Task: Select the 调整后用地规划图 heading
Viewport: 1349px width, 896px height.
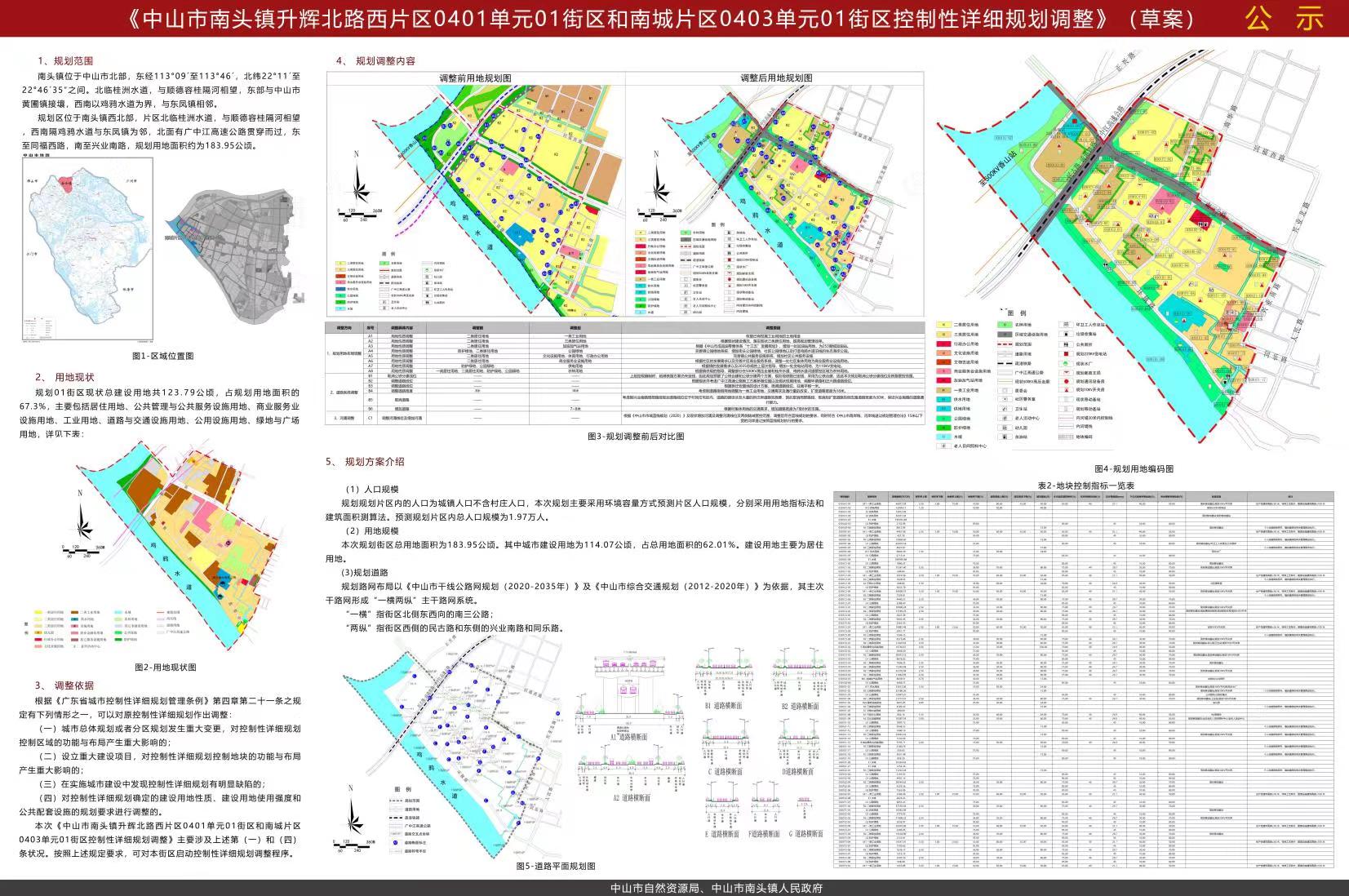Action: [776, 78]
